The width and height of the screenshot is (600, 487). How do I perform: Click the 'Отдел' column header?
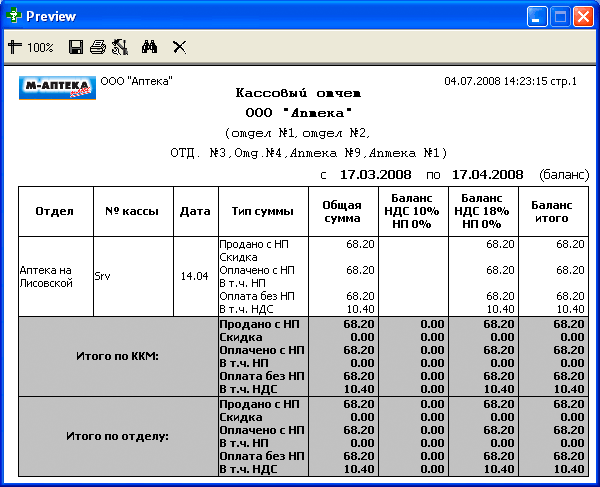[x=54, y=211]
